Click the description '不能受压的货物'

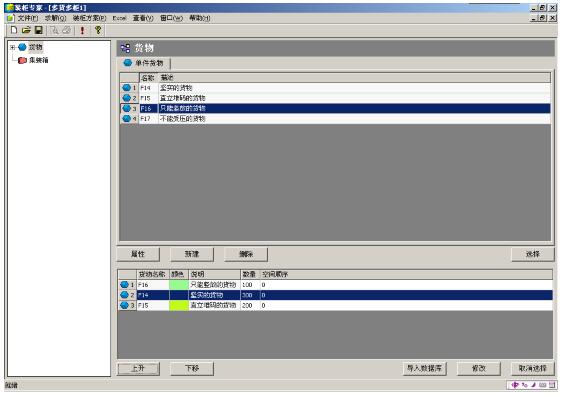click(183, 119)
